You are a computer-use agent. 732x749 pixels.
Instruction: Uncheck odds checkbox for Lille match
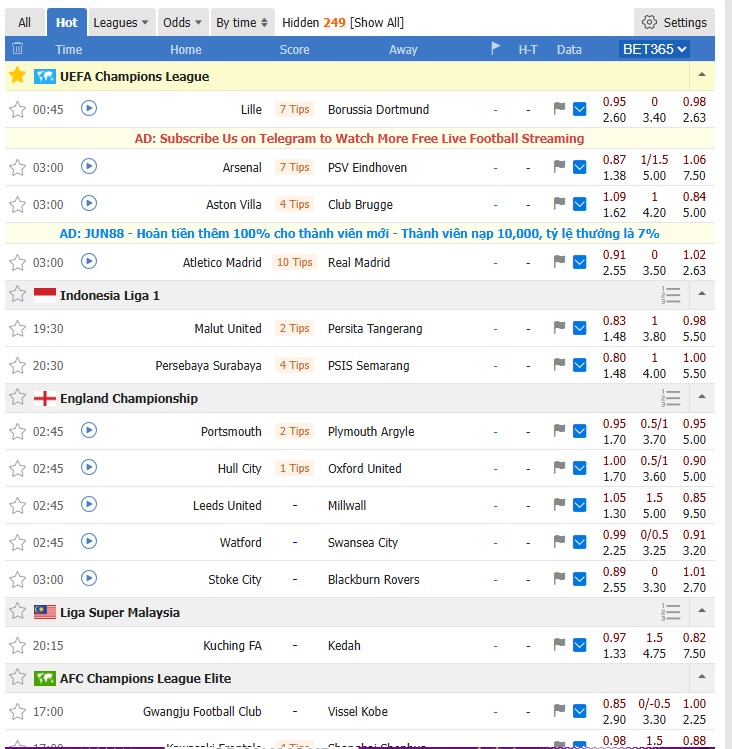[x=580, y=110]
